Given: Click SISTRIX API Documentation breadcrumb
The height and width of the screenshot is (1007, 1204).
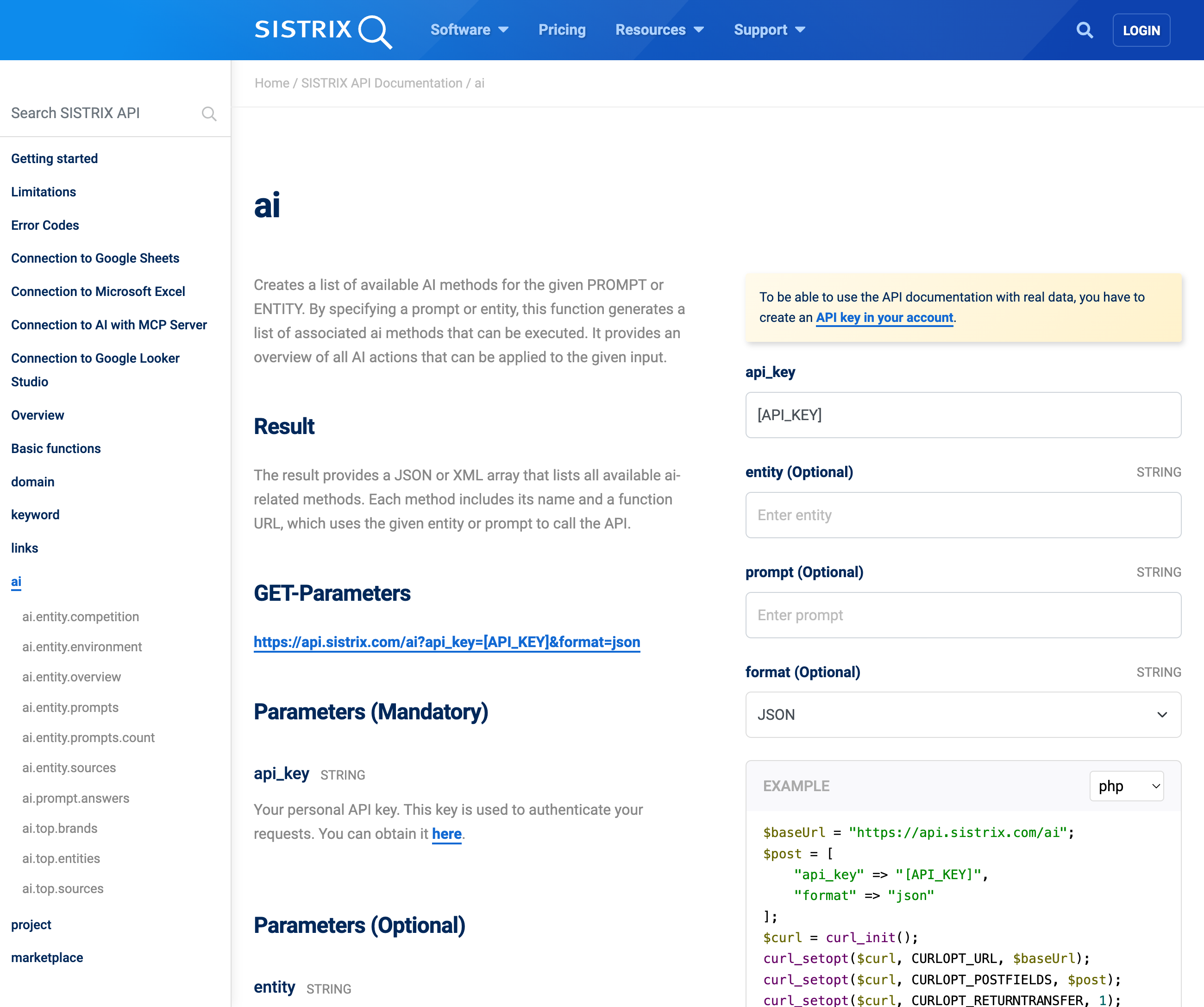Looking at the screenshot, I should 381,83.
